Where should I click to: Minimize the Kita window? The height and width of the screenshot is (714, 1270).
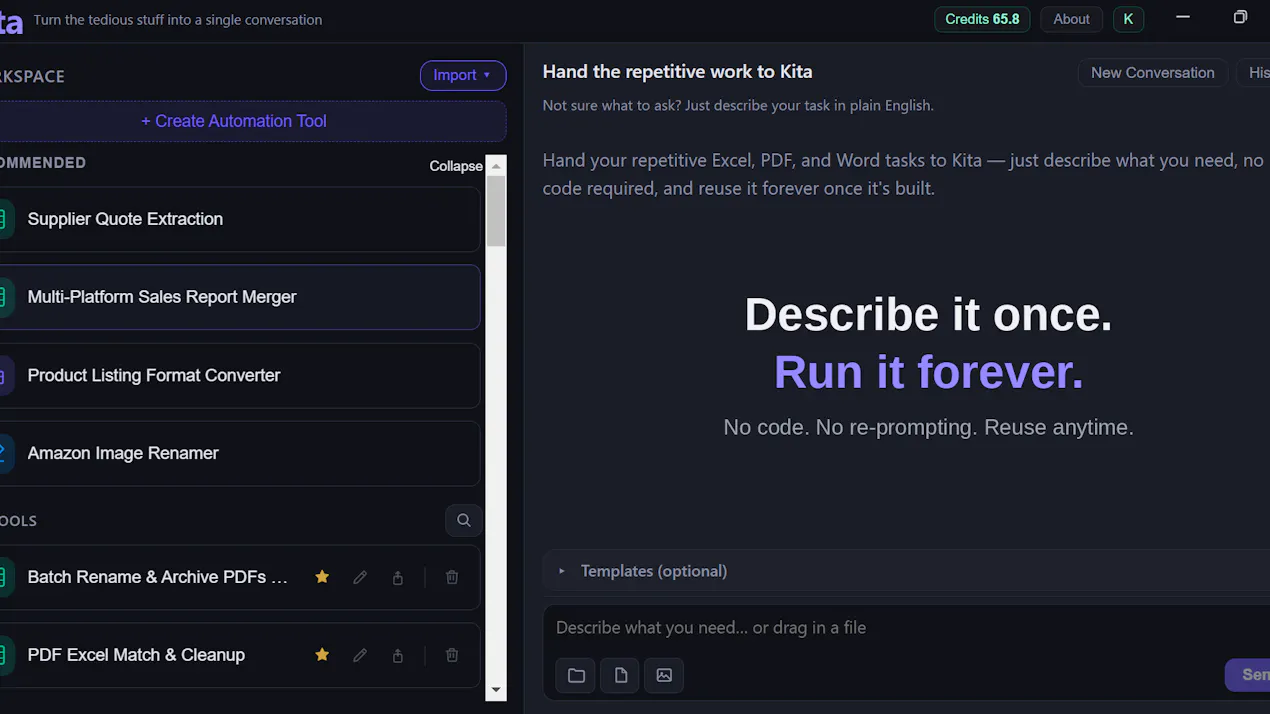tap(1183, 17)
